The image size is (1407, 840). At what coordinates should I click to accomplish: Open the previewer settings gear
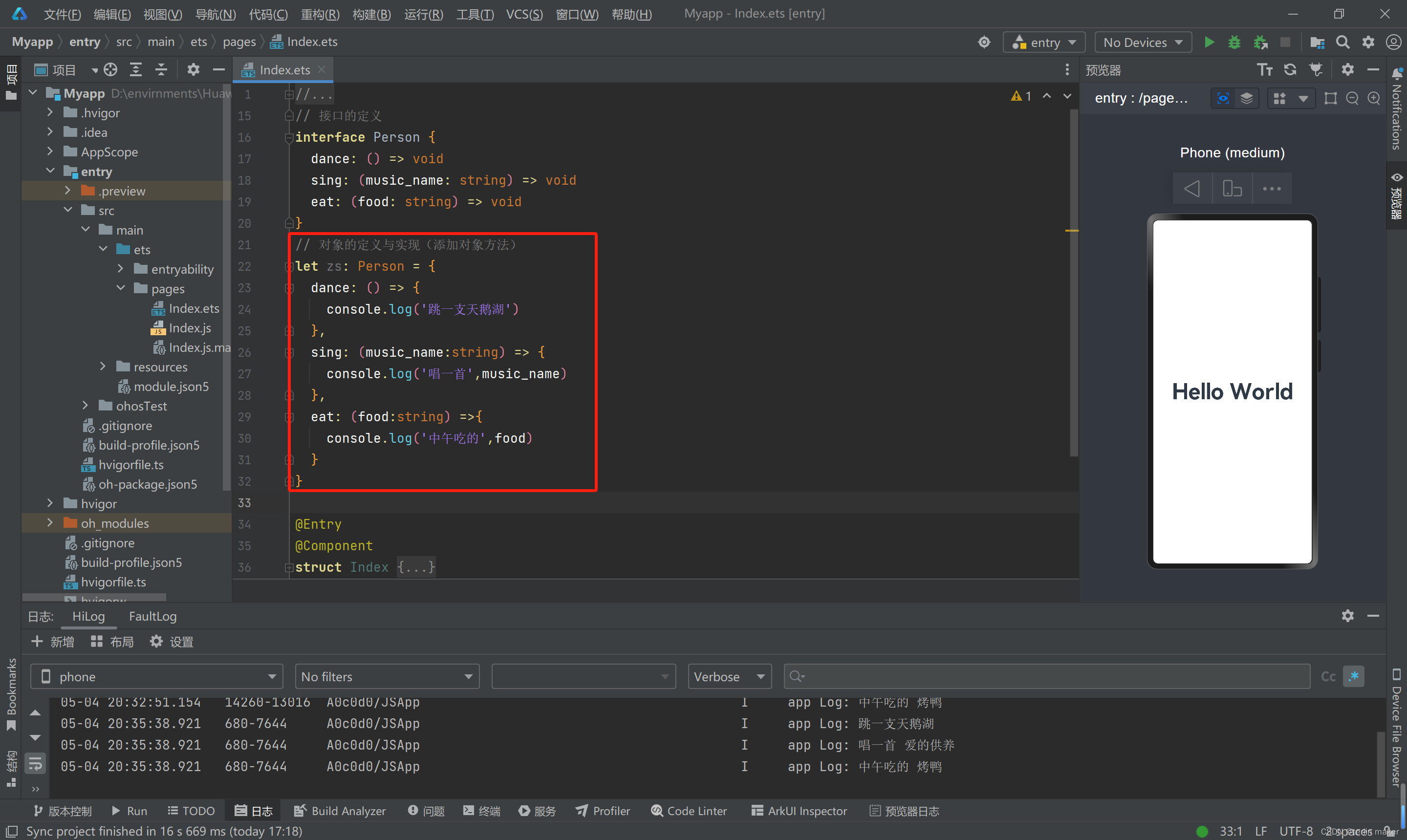[x=1347, y=69]
